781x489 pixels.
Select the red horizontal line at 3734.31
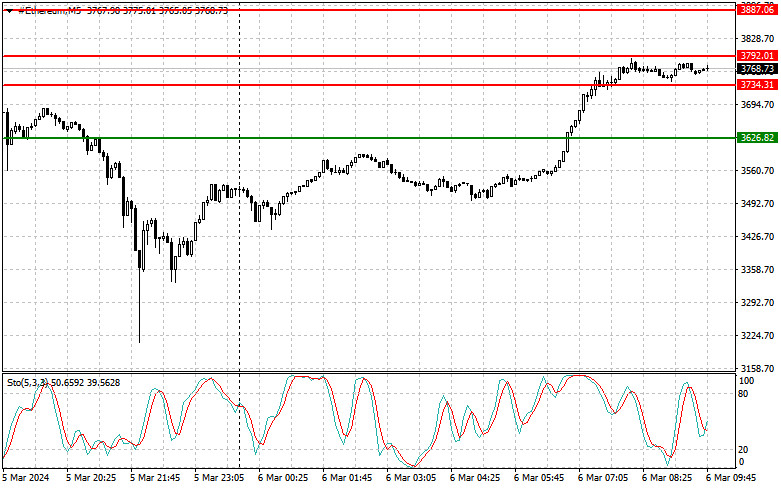point(369,85)
